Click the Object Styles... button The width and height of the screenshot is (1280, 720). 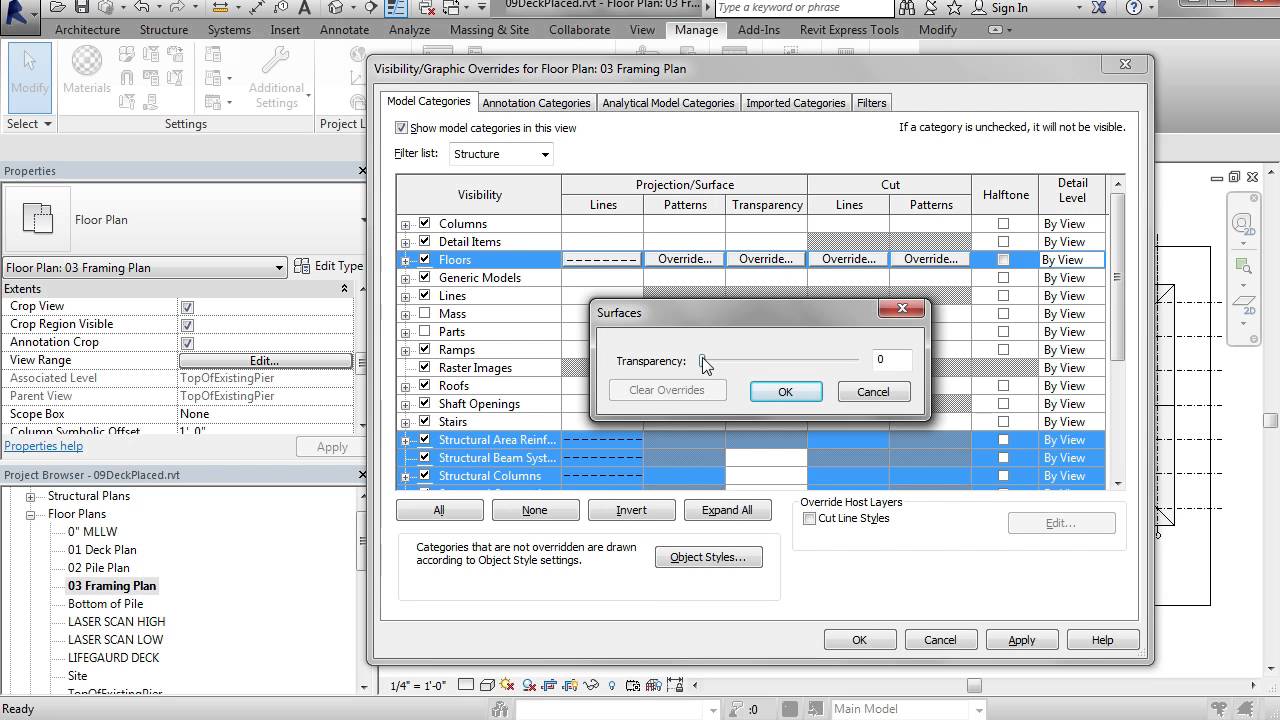[708, 557]
